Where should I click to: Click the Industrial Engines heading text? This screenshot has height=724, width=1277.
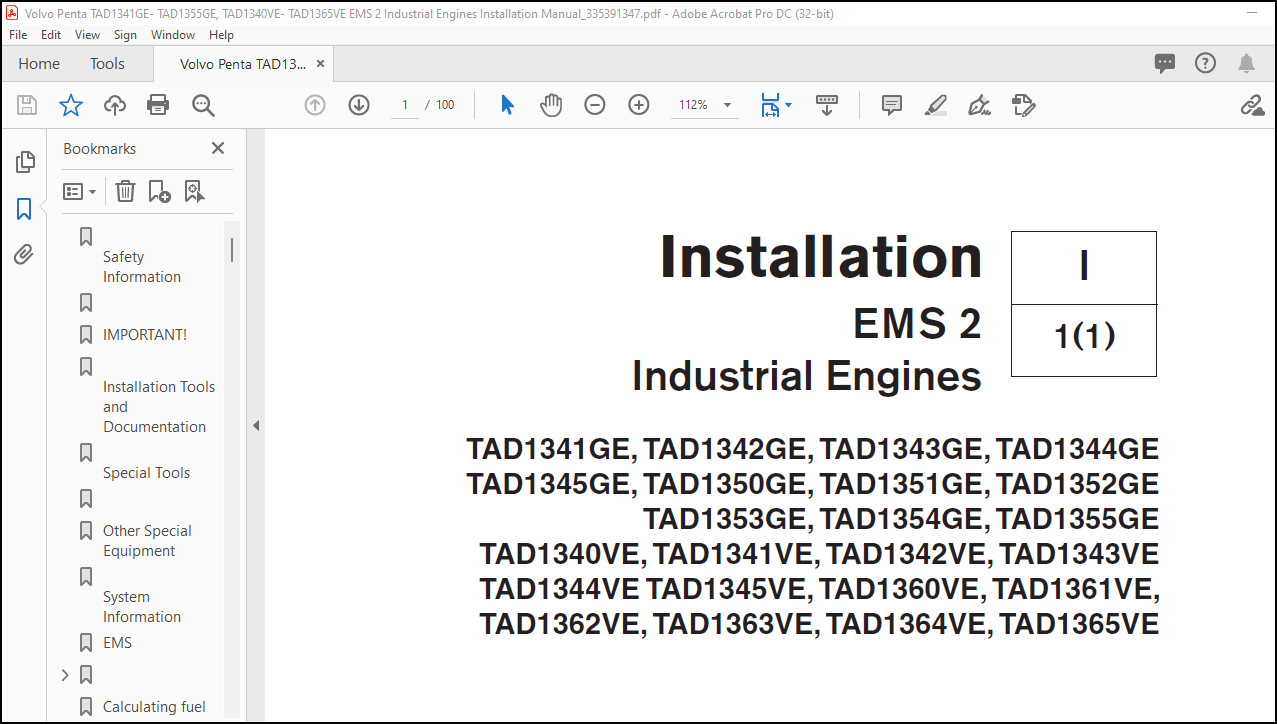(807, 376)
